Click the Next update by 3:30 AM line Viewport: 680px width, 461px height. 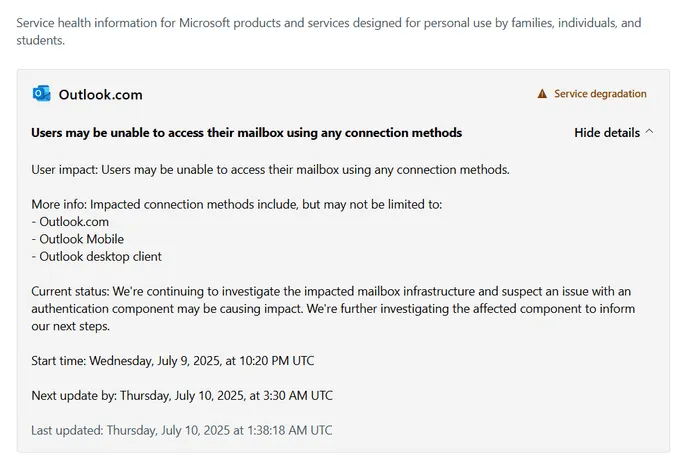point(182,396)
